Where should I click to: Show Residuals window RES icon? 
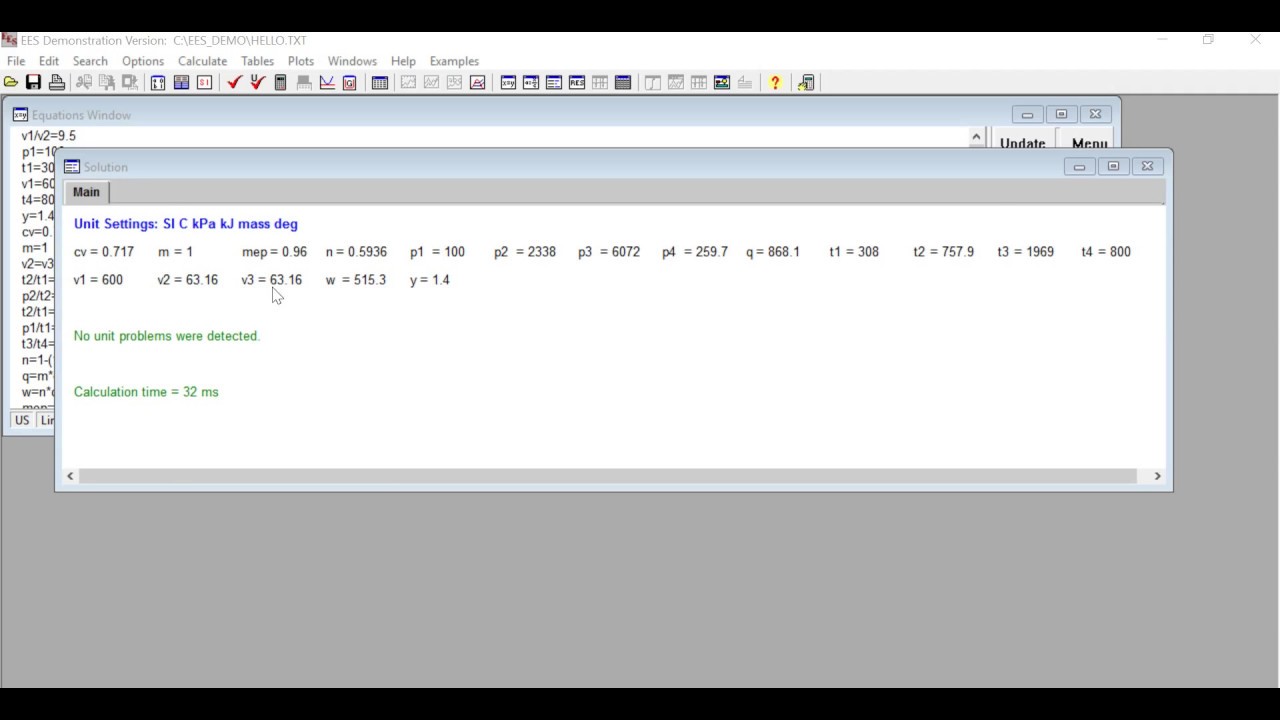577,82
